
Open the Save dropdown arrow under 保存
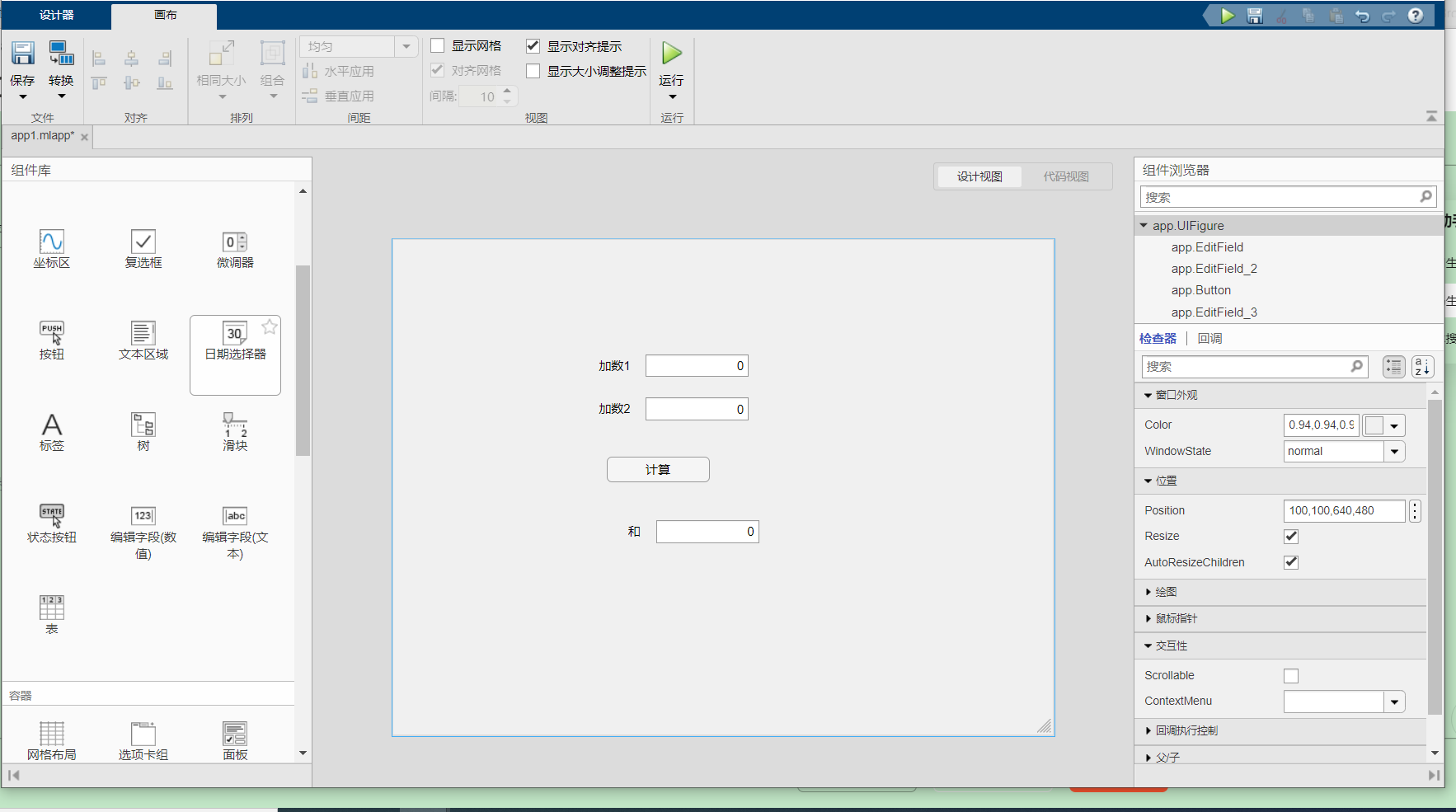pos(22,97)
